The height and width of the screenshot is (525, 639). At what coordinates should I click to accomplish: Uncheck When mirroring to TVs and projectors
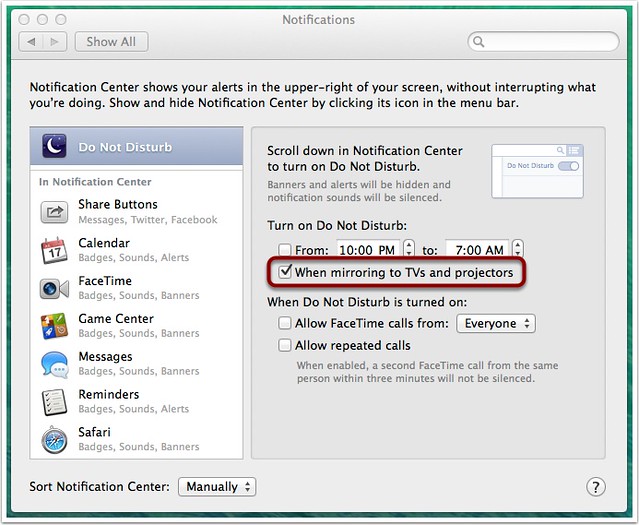pyautogui.click(x=285, y=271)
